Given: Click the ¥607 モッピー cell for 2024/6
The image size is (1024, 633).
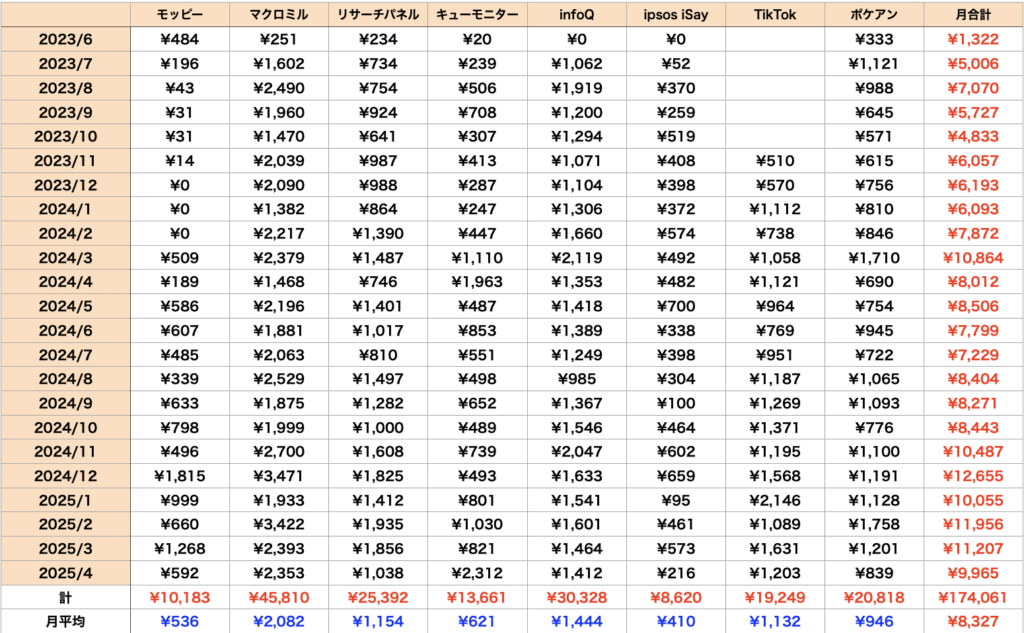Looking at the screenshot, I should 180,331.
